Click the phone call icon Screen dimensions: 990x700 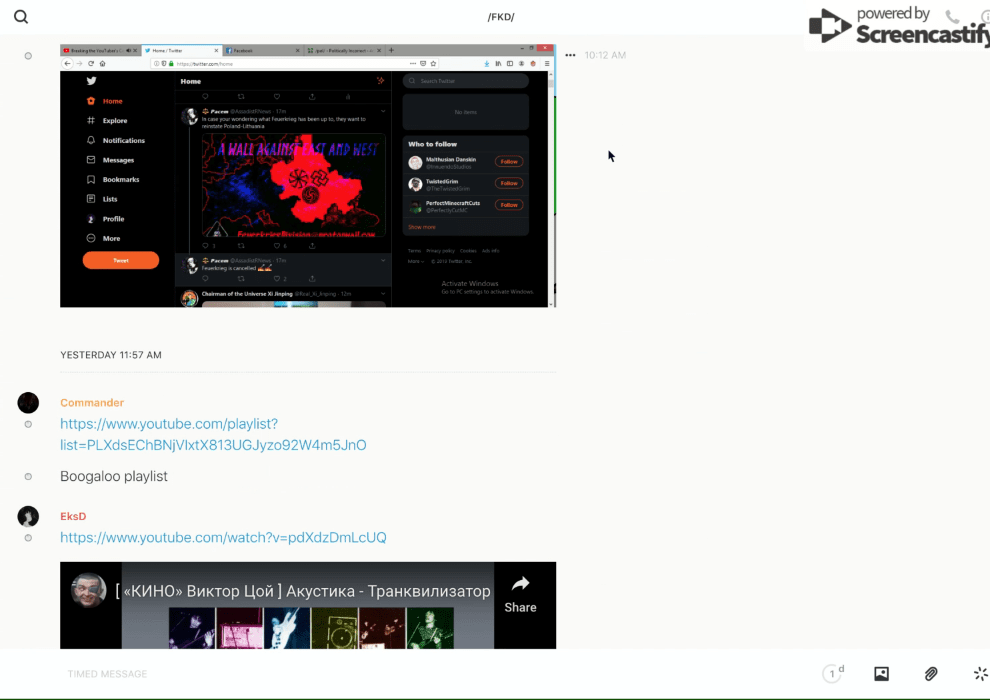[952, 17]
